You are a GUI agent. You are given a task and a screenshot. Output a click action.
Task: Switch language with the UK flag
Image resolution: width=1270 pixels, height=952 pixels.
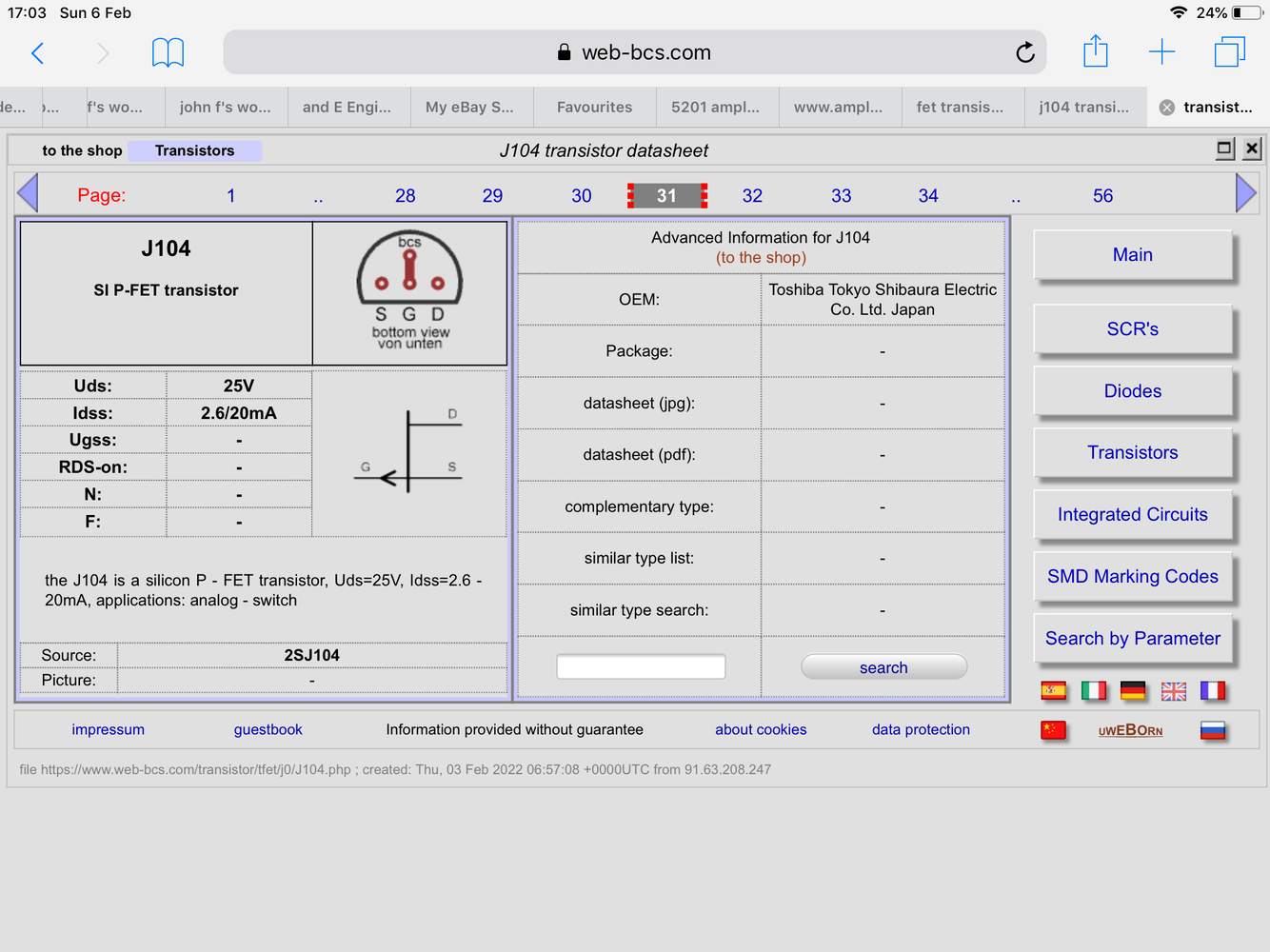pos(1174,691)
